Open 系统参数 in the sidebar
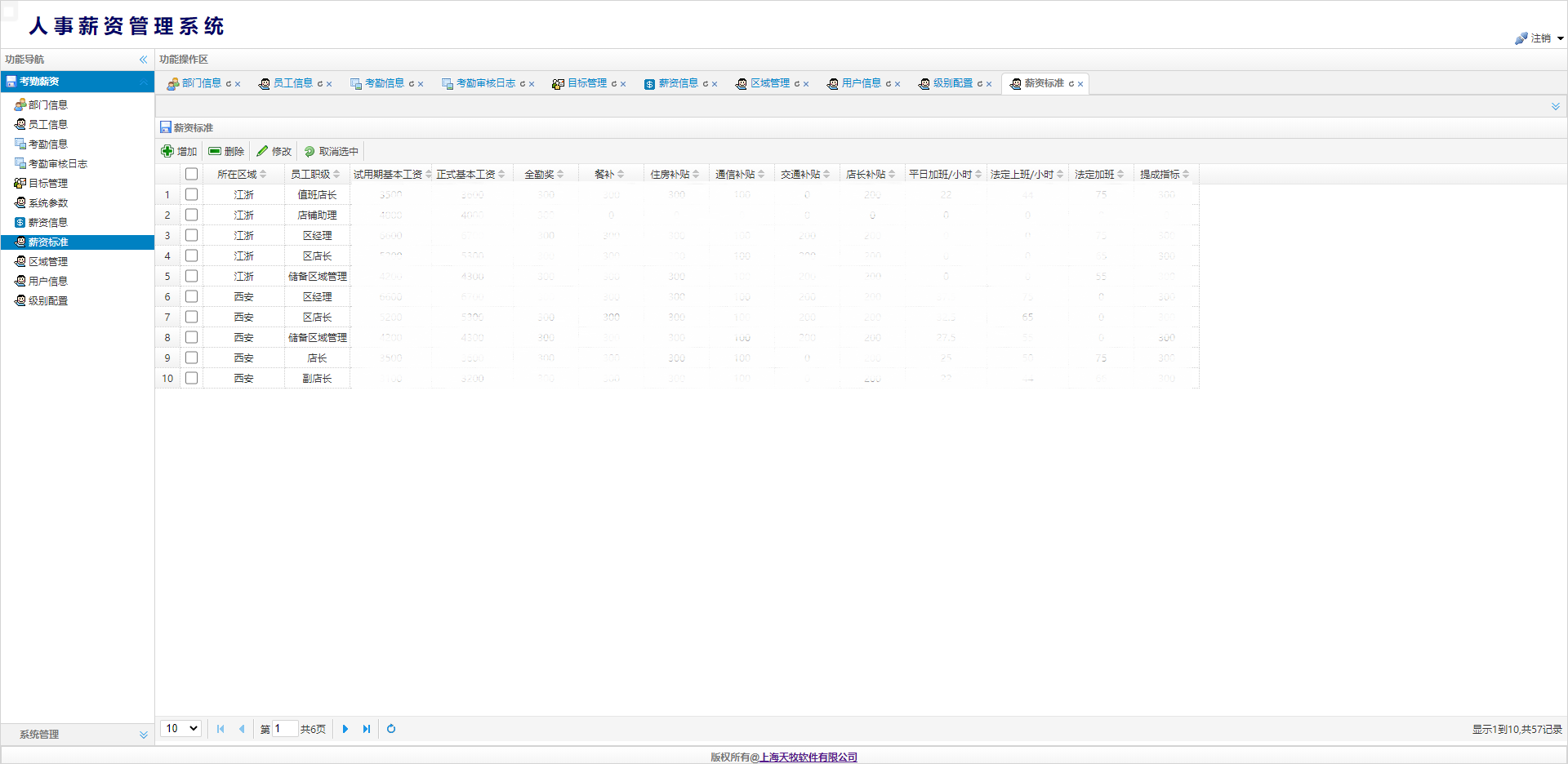The width and height of the screenshot is (1568, 764). click(x=48, y=202)
